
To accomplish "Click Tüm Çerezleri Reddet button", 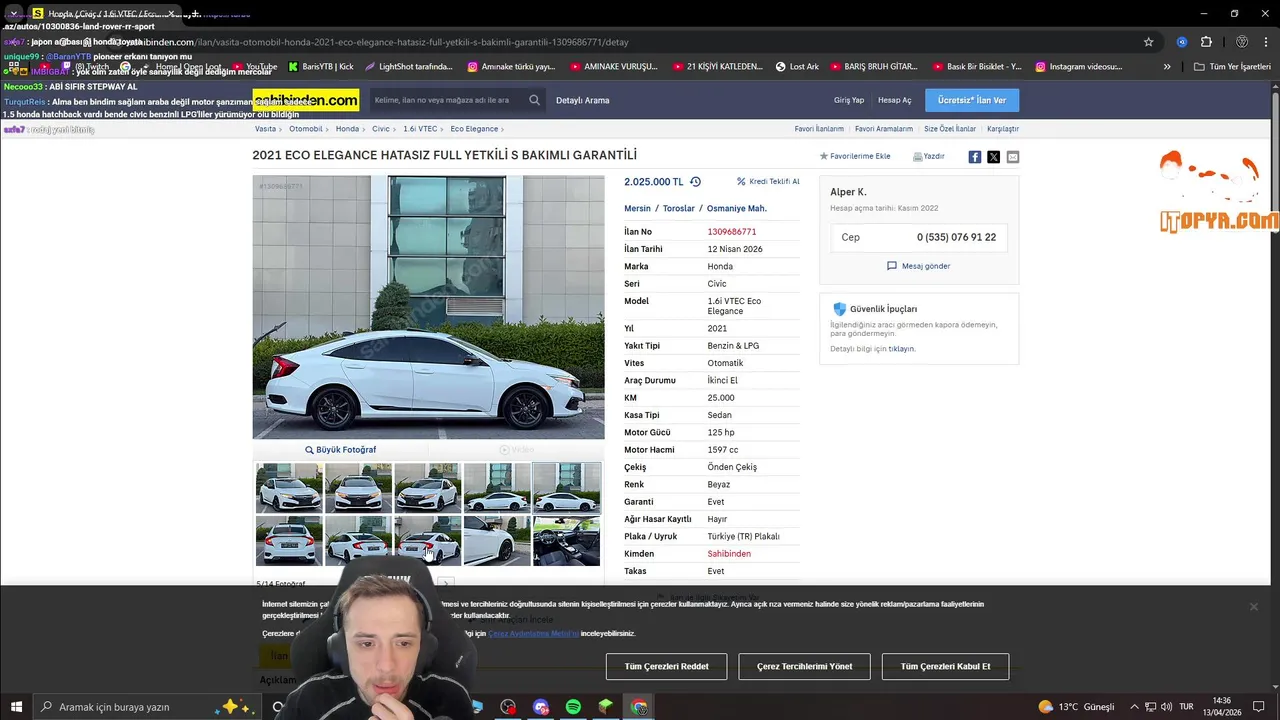I will pos(666,666).
